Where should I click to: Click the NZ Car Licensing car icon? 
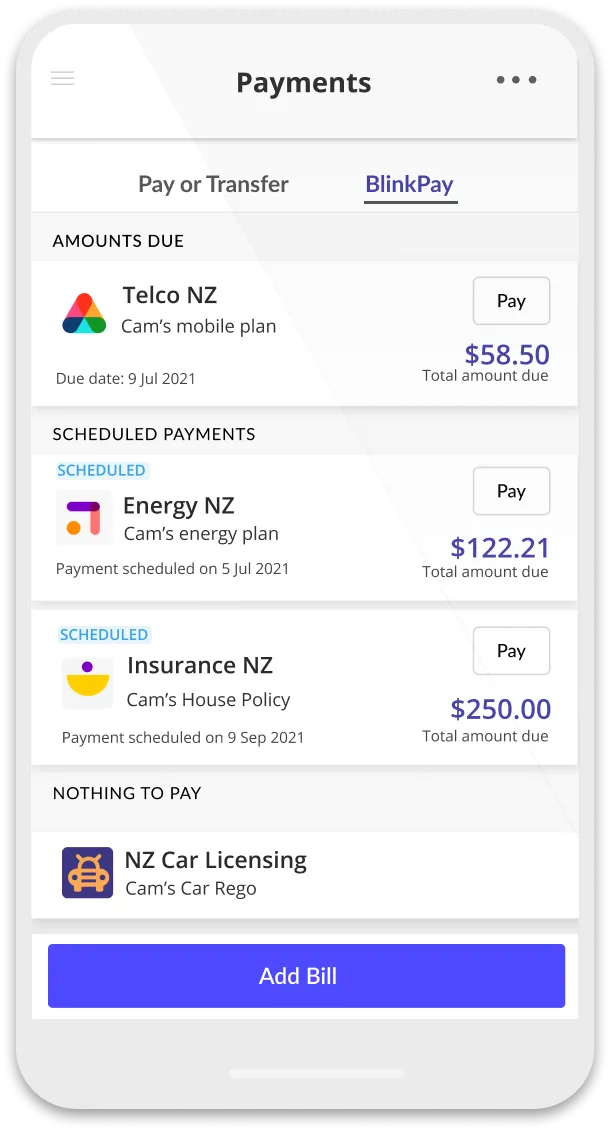tap(87, 872)
